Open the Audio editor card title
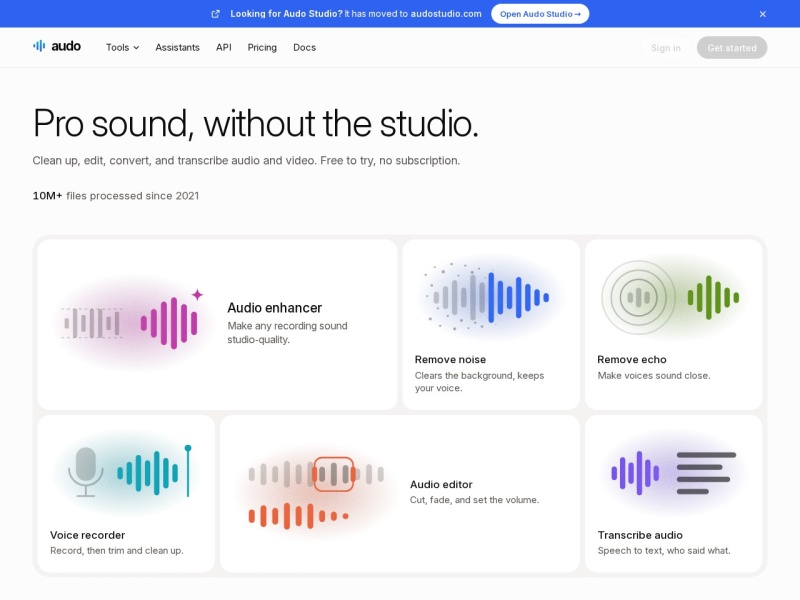Image resolution: width=800 pixels, height=600 pixels. (441, 484)
